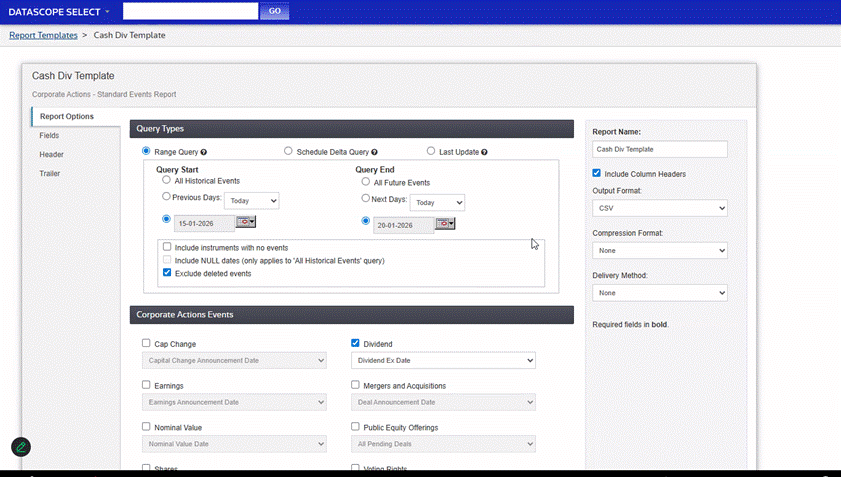The height and width of the screenshot is (477, 841).
Task: Check Public Equity Offerings checkbox
Action: (355, 427)
